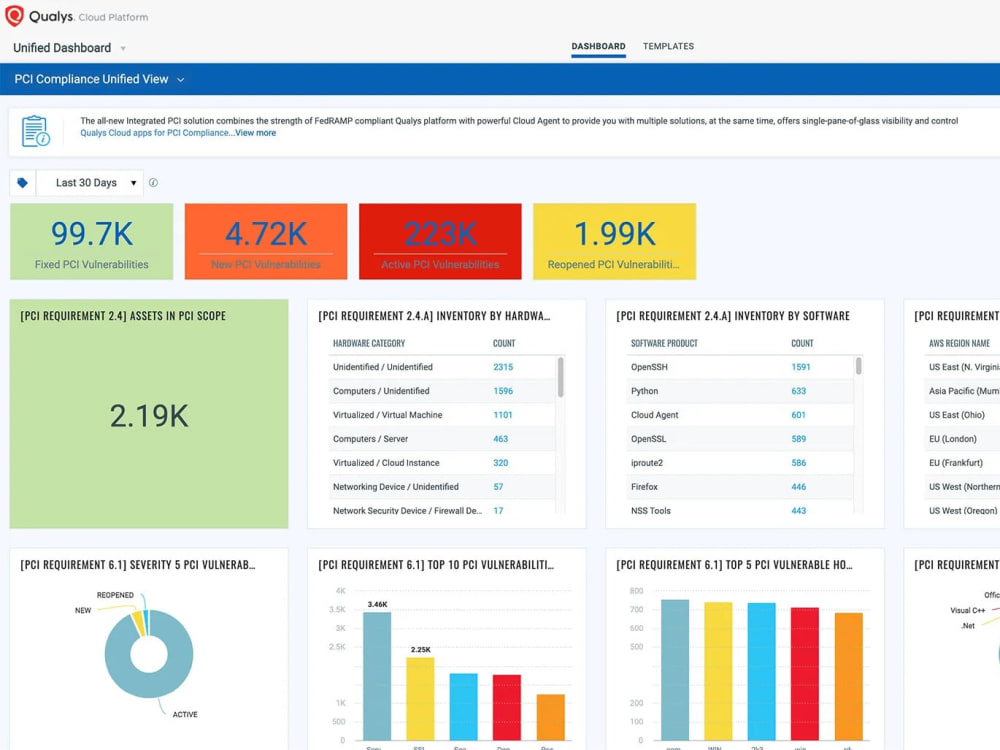The image size is (1000, 750).
Task: Click the Inventory by Software widget title
Action: pos(733,316)
